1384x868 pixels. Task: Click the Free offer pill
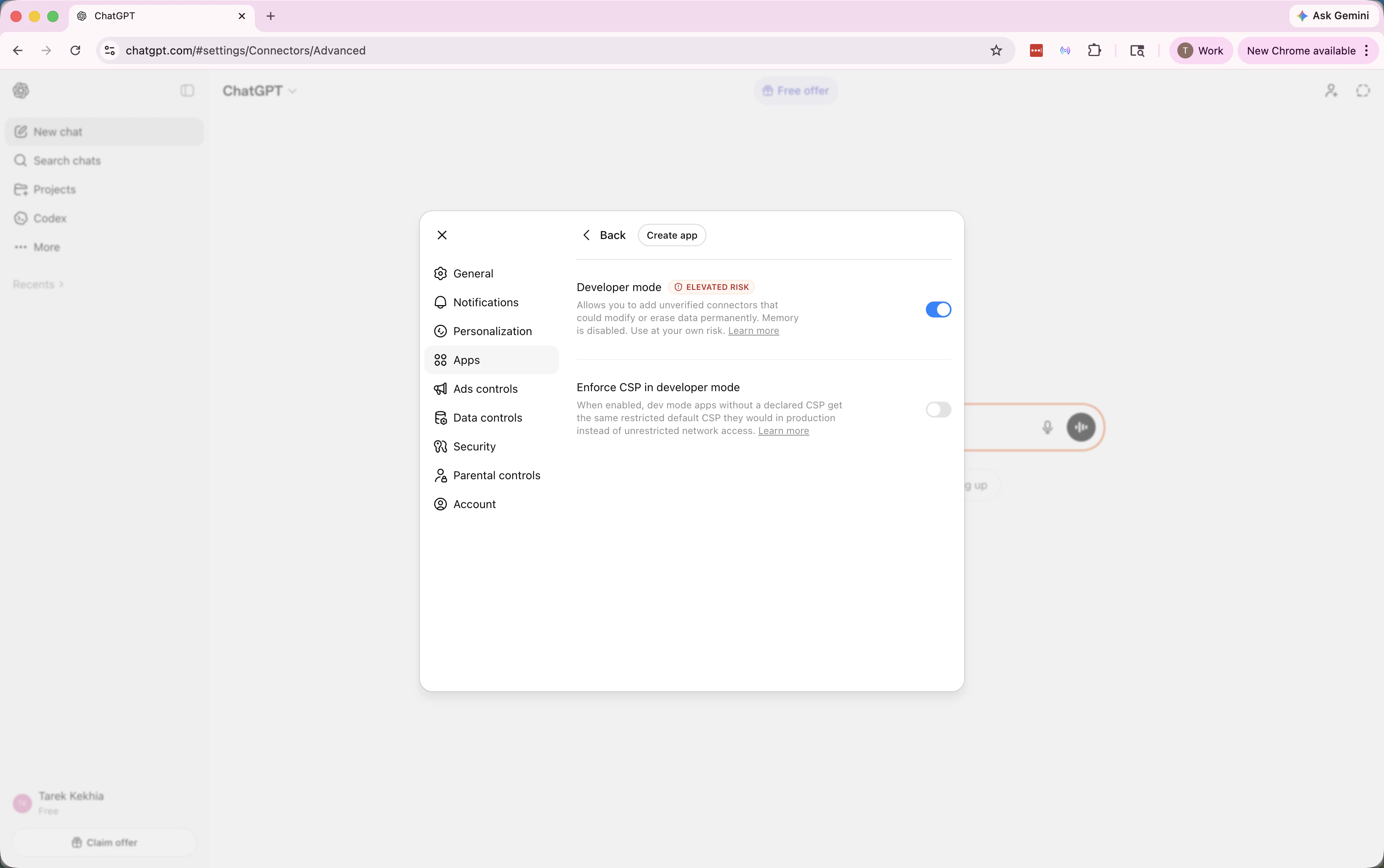coord(796,91)
